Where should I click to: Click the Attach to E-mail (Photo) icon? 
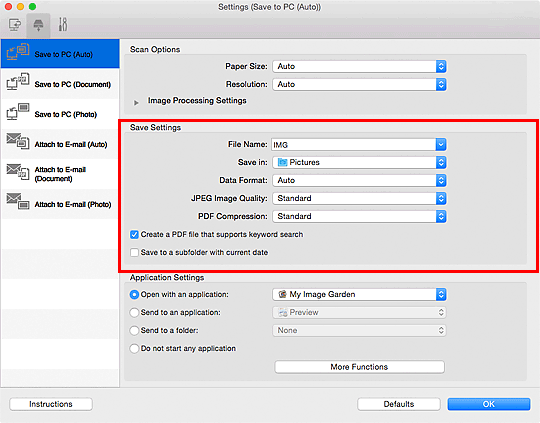(18, 201)
